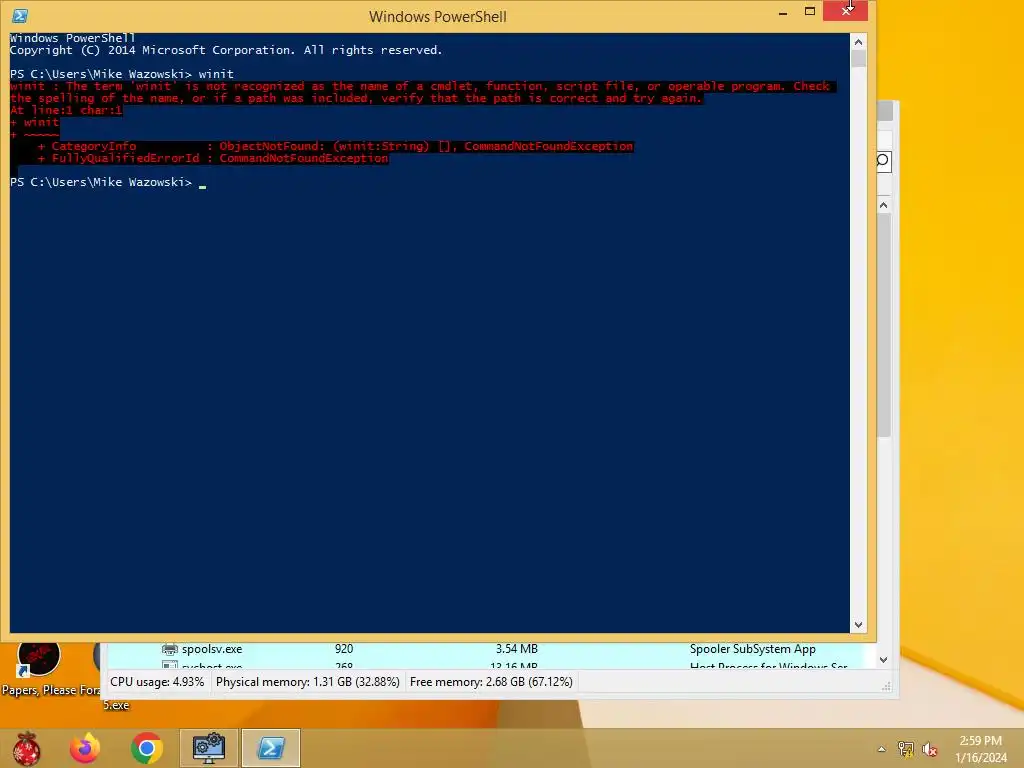Launch Google Chrome from the taskbar

[147, 748]
